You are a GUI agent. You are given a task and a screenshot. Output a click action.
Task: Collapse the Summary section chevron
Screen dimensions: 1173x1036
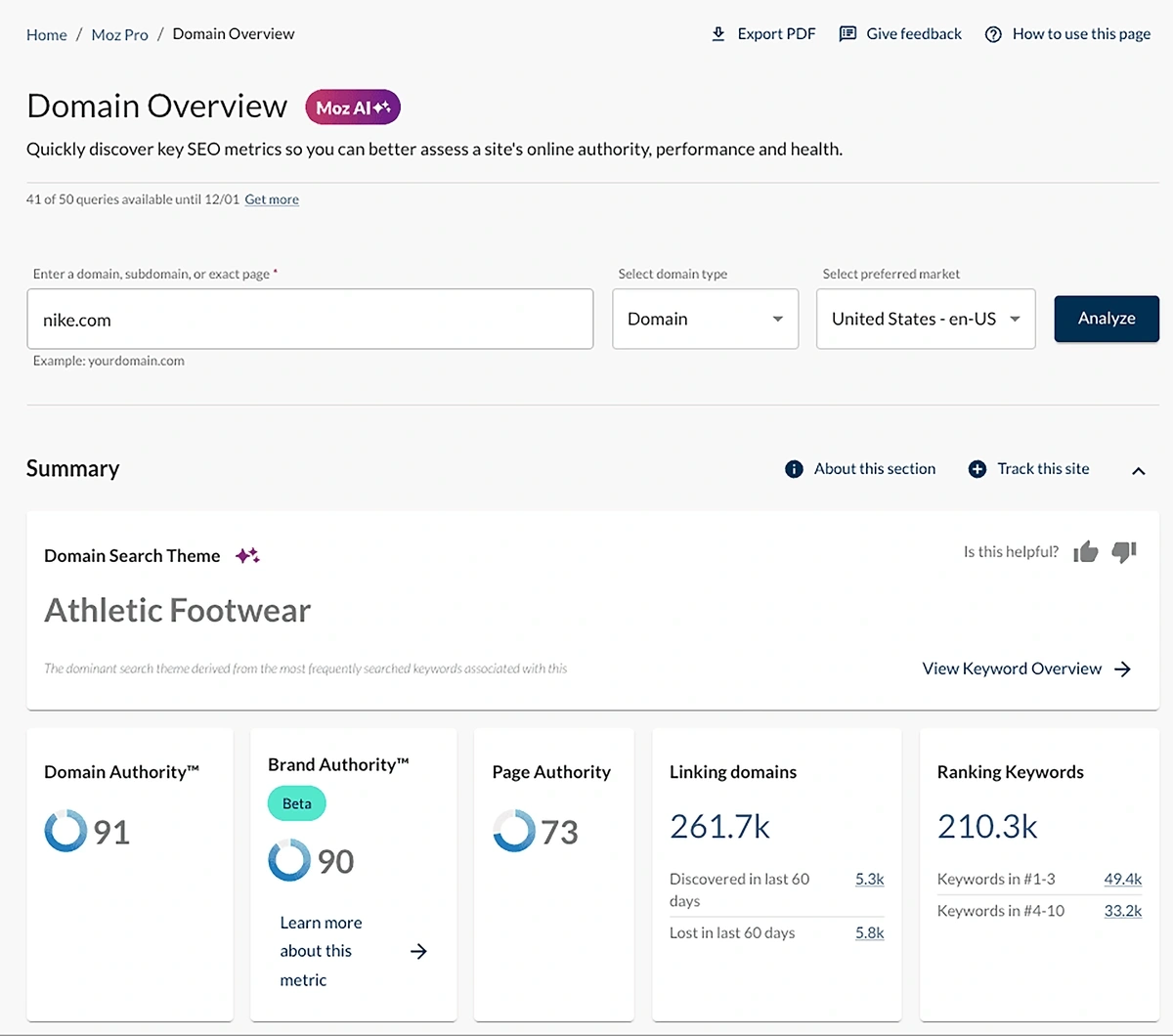coord(1138,471)
